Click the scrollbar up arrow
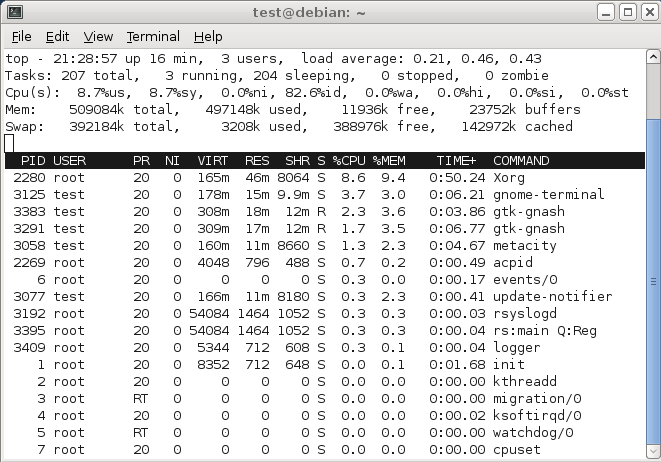 tap(653, 56)
